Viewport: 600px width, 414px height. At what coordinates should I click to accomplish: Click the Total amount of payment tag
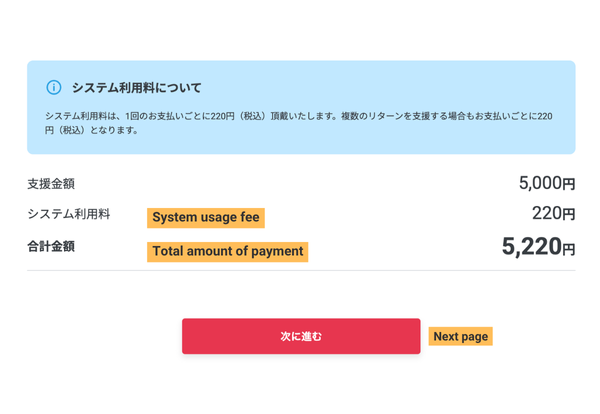point(228,251)
